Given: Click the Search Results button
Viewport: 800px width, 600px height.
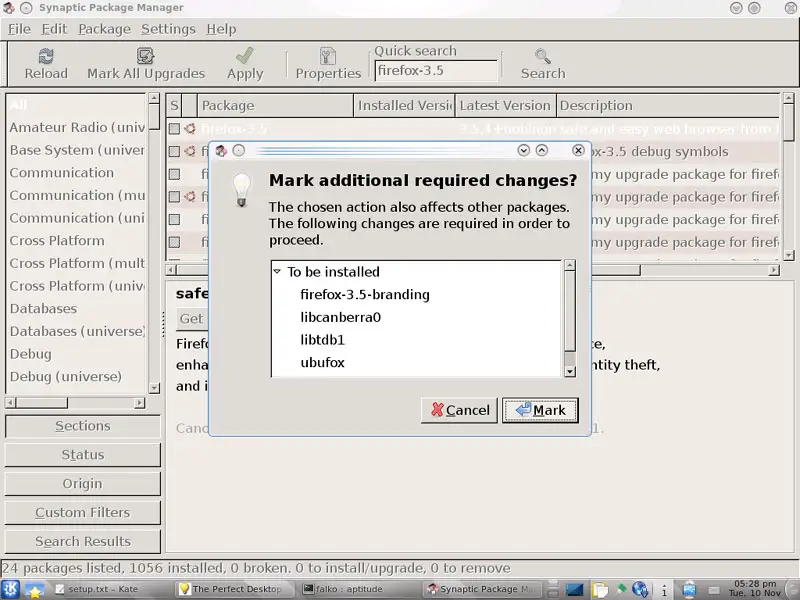Looking at the screenshot, I should point(83,541).
